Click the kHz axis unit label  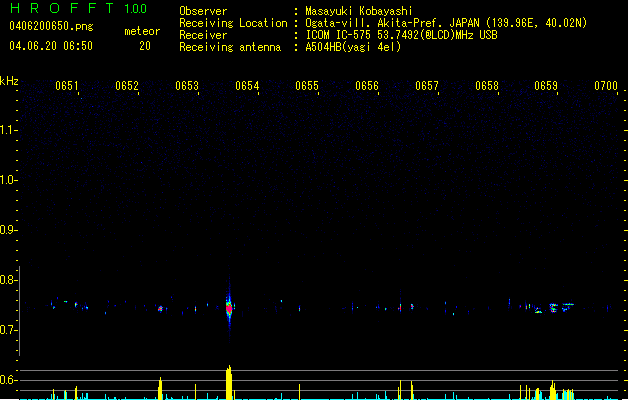(x=9, y=81)
